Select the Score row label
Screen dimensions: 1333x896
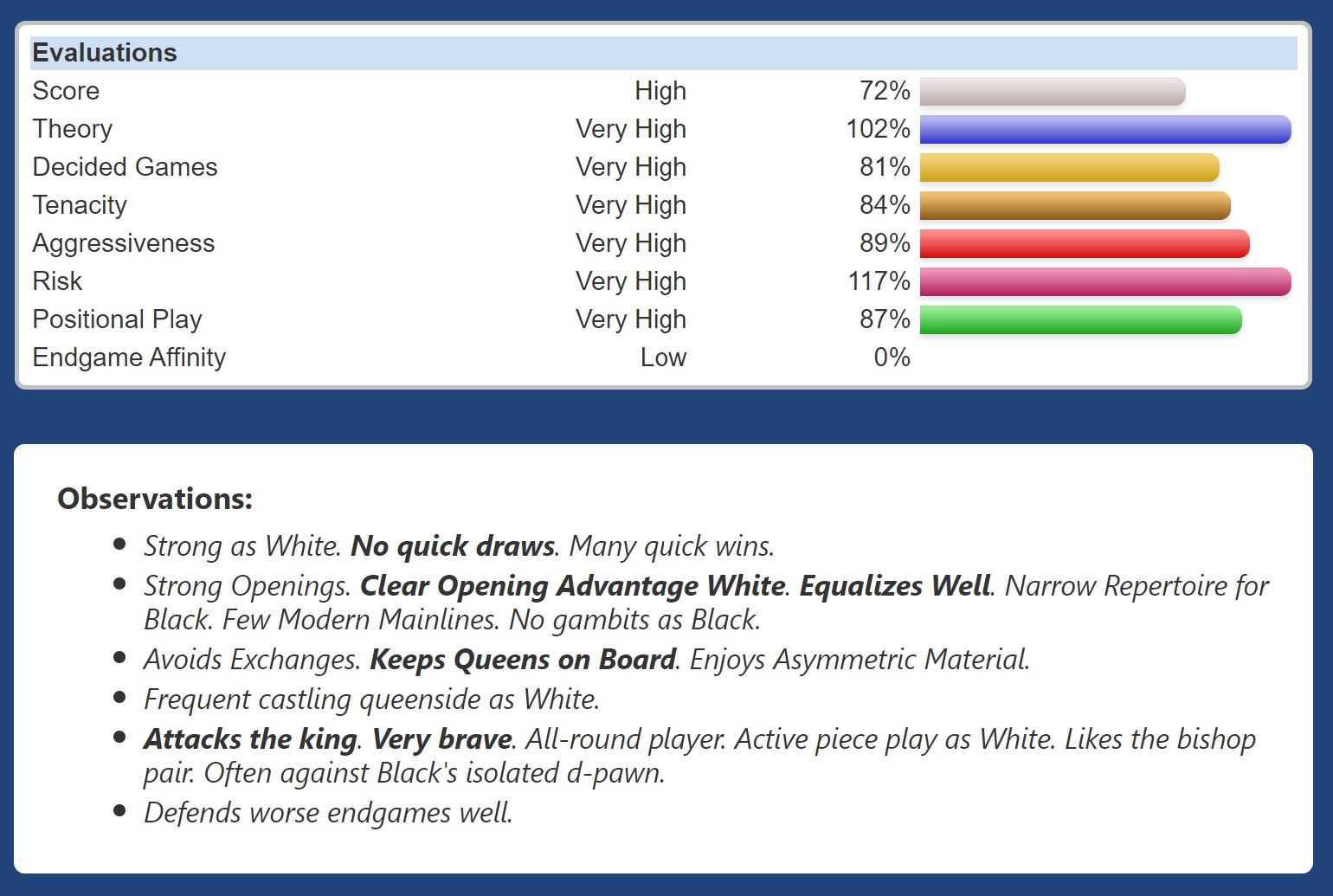(66, 91)
